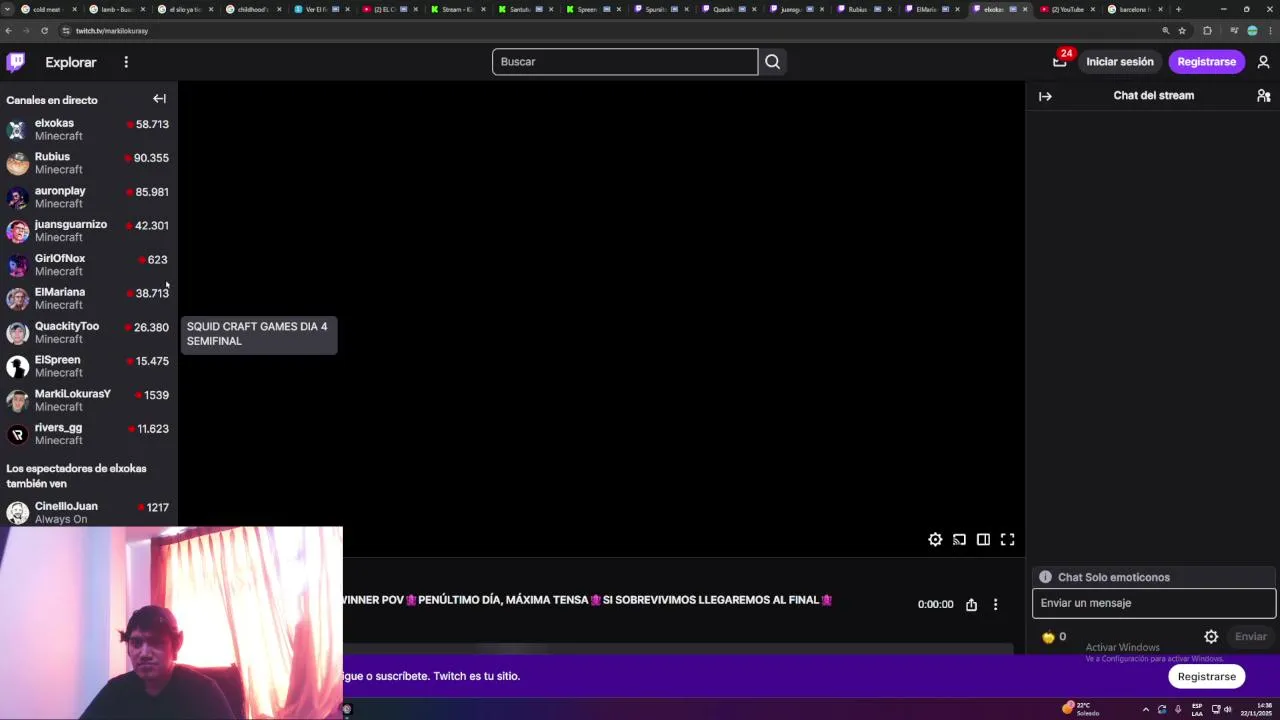Select auronplay channel from live list
Screen dimensions: 1280x720
tap(88, 197)
